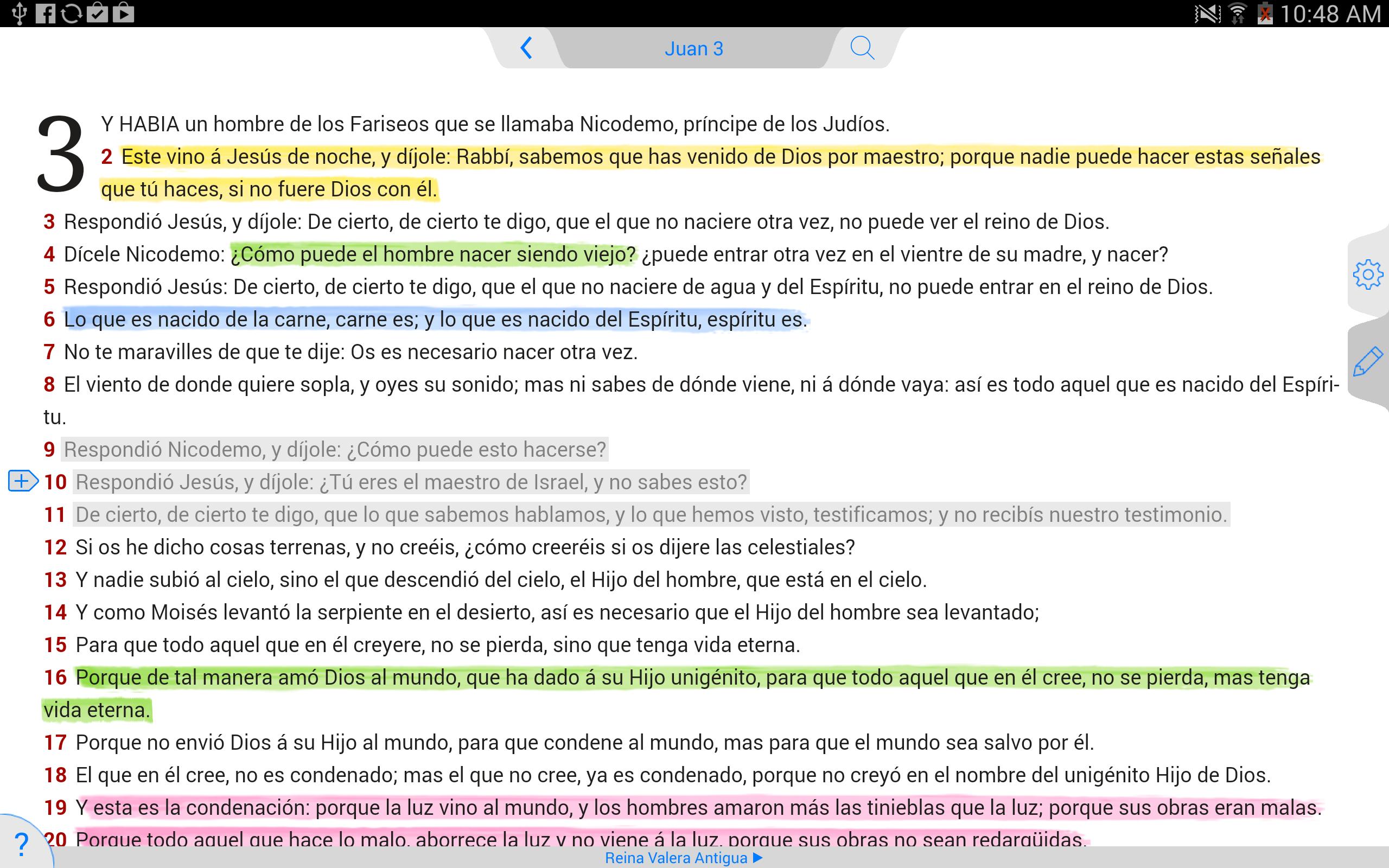Screen dimensions: 1389x868
Task: Tap verse number 9
Action: [x=49, y=450]
